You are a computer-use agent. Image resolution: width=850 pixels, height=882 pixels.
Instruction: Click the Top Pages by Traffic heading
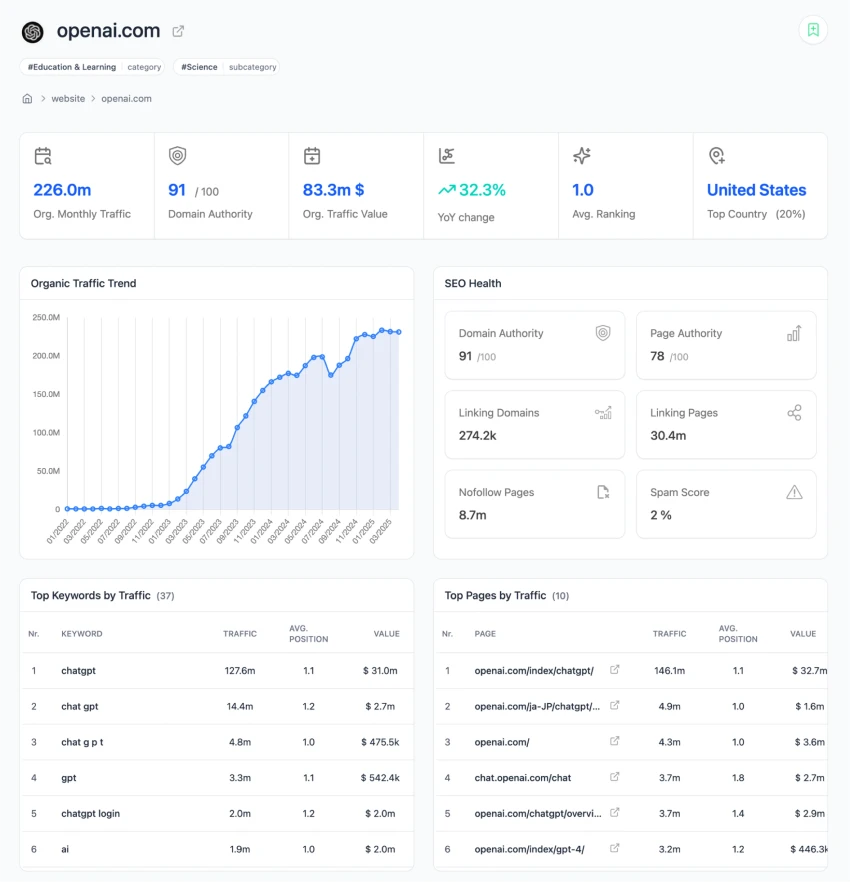pos(495,595)
